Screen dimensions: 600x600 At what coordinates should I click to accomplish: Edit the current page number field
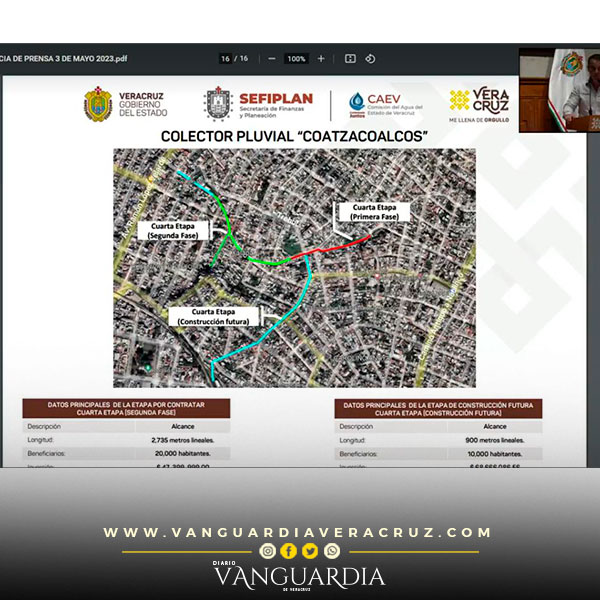225,59
